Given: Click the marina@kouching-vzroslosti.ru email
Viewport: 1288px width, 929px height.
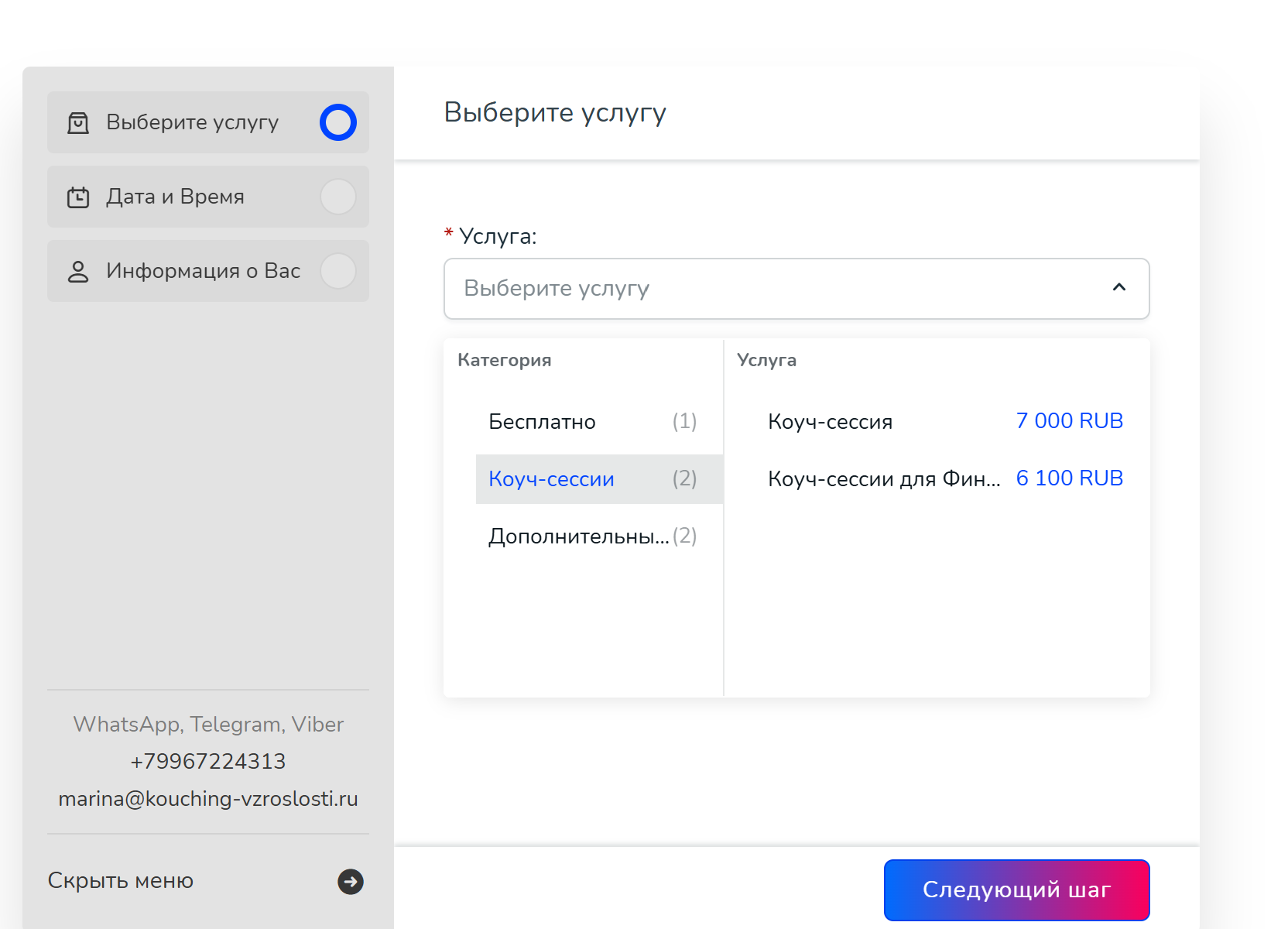Looking at the screenshot, I should [208, 799].
